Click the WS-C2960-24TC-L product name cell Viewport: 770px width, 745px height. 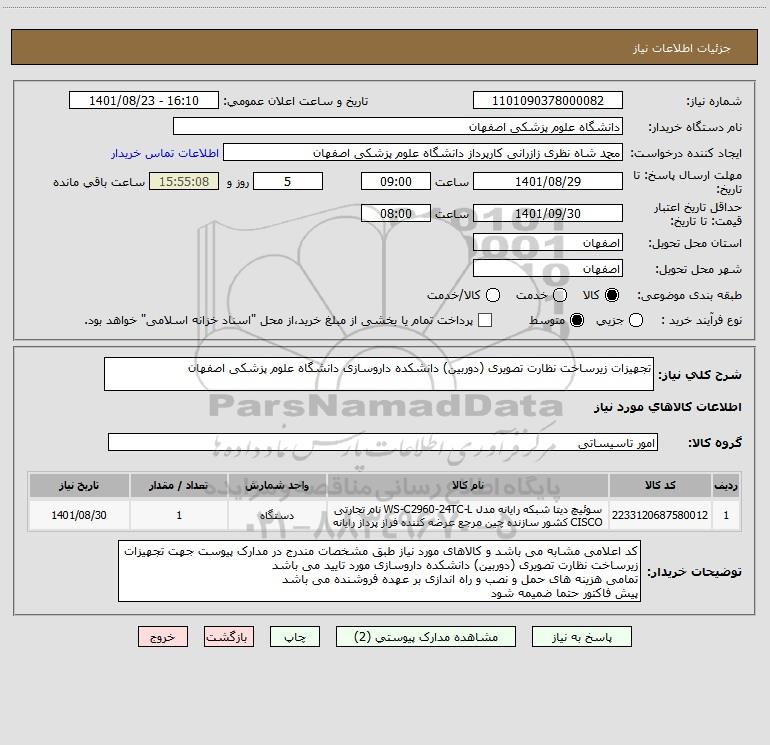pos(468,515)
